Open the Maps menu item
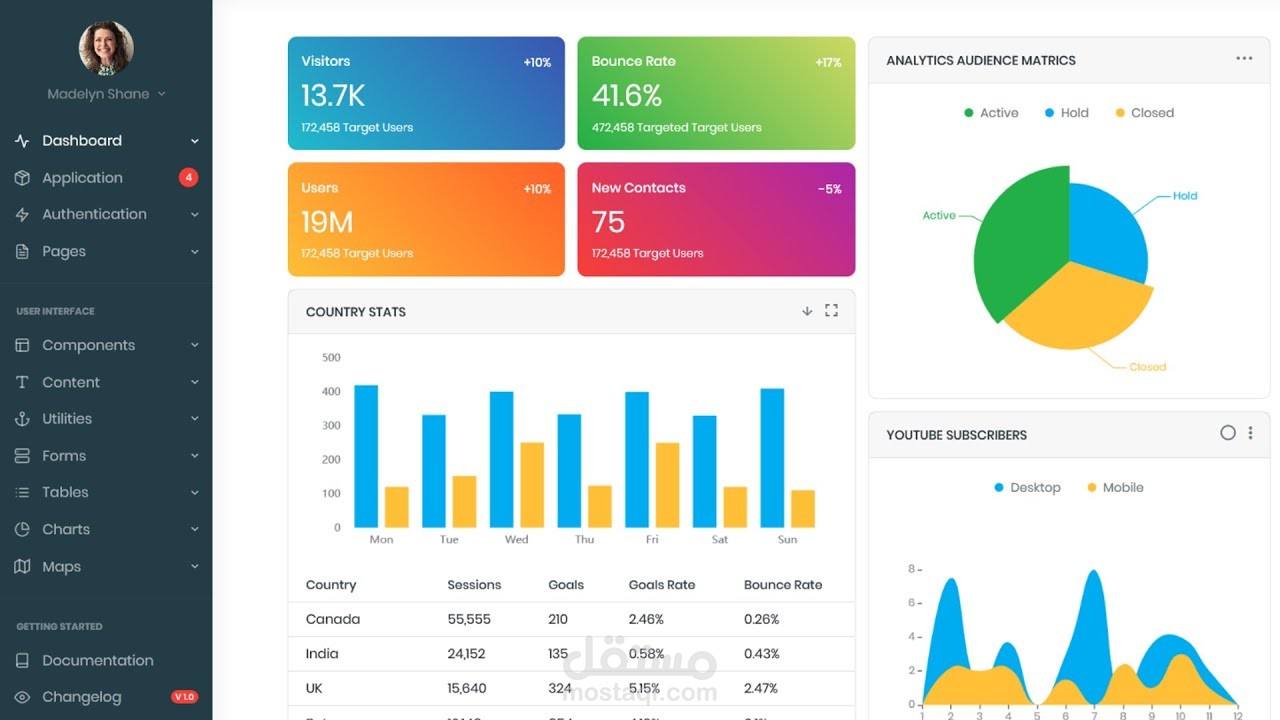 point(106,566)
